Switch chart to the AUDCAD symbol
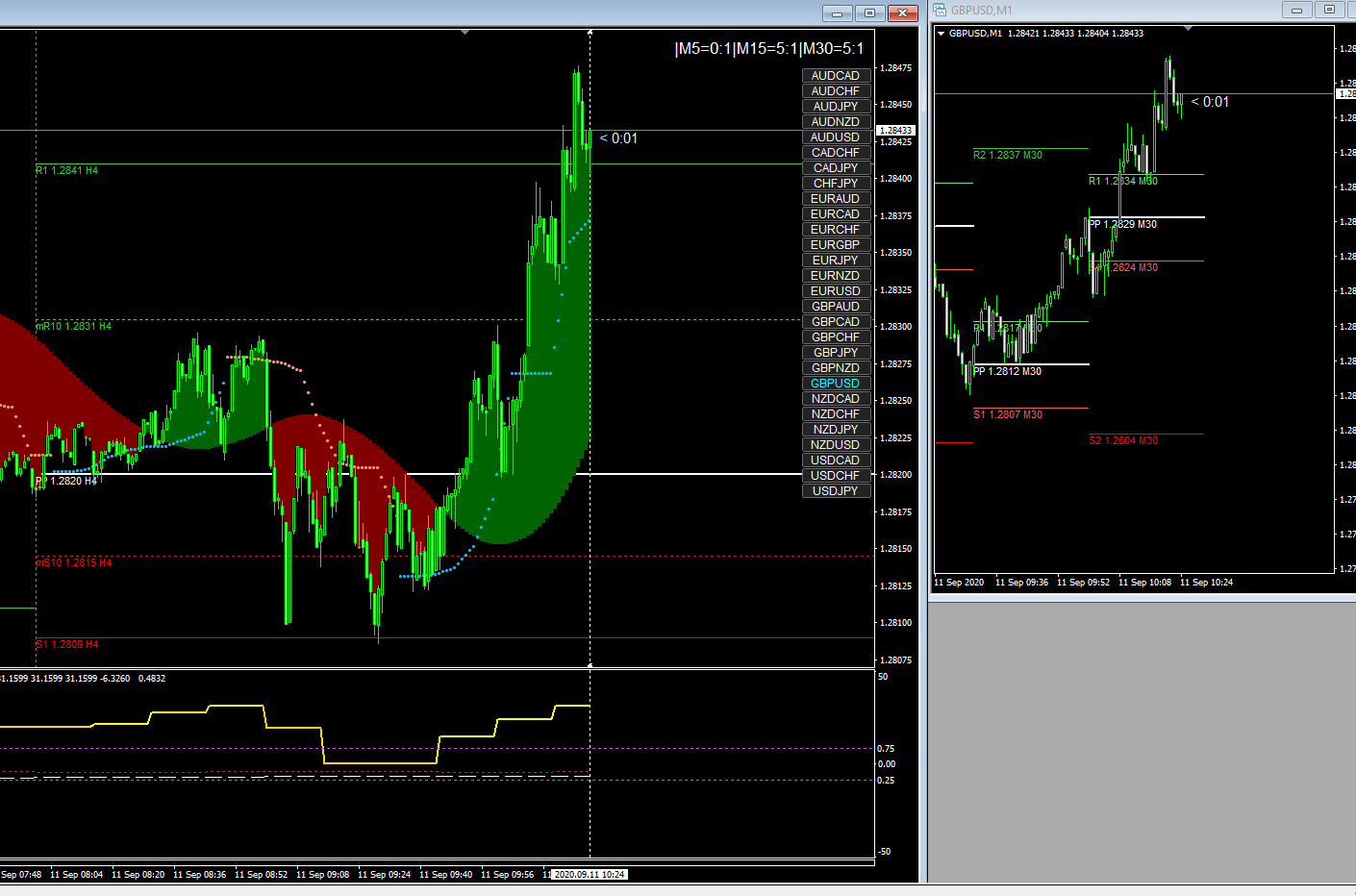The width and height of the screenshot is (1356, 896). [x=836, y=76]
